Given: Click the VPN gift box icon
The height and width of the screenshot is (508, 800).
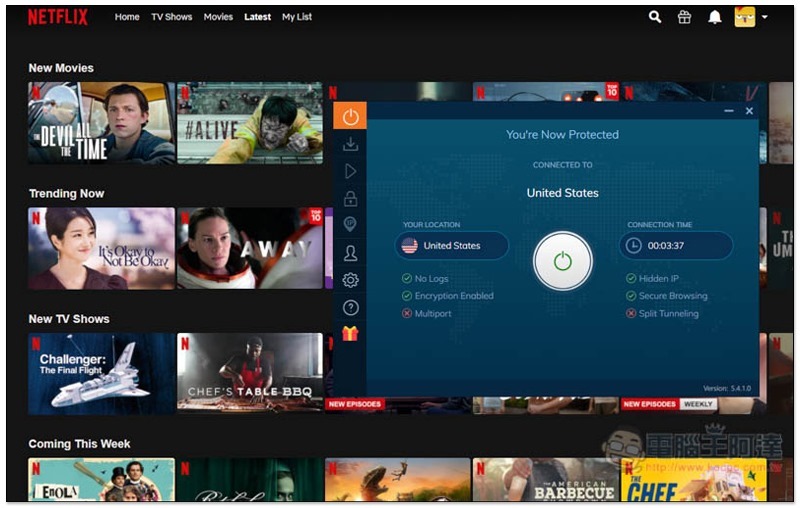Looking at the screenshot, I should pos(350,334).
